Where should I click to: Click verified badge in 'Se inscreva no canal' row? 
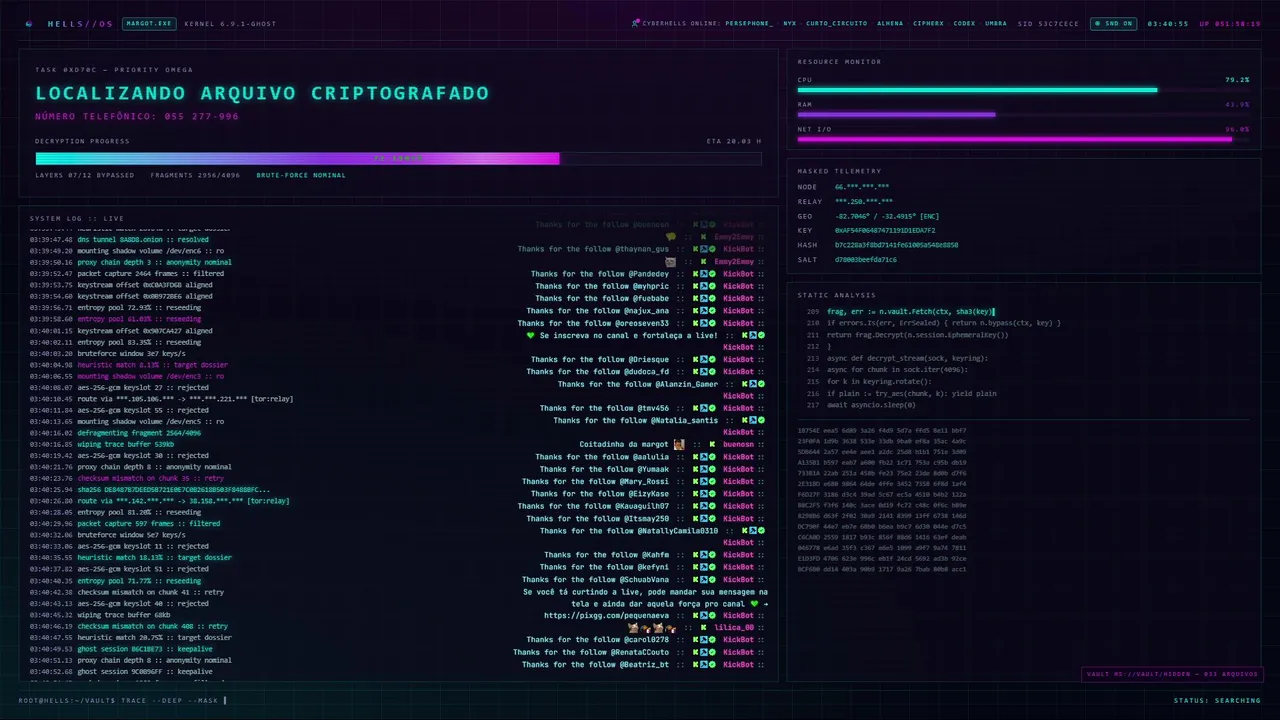761,335
